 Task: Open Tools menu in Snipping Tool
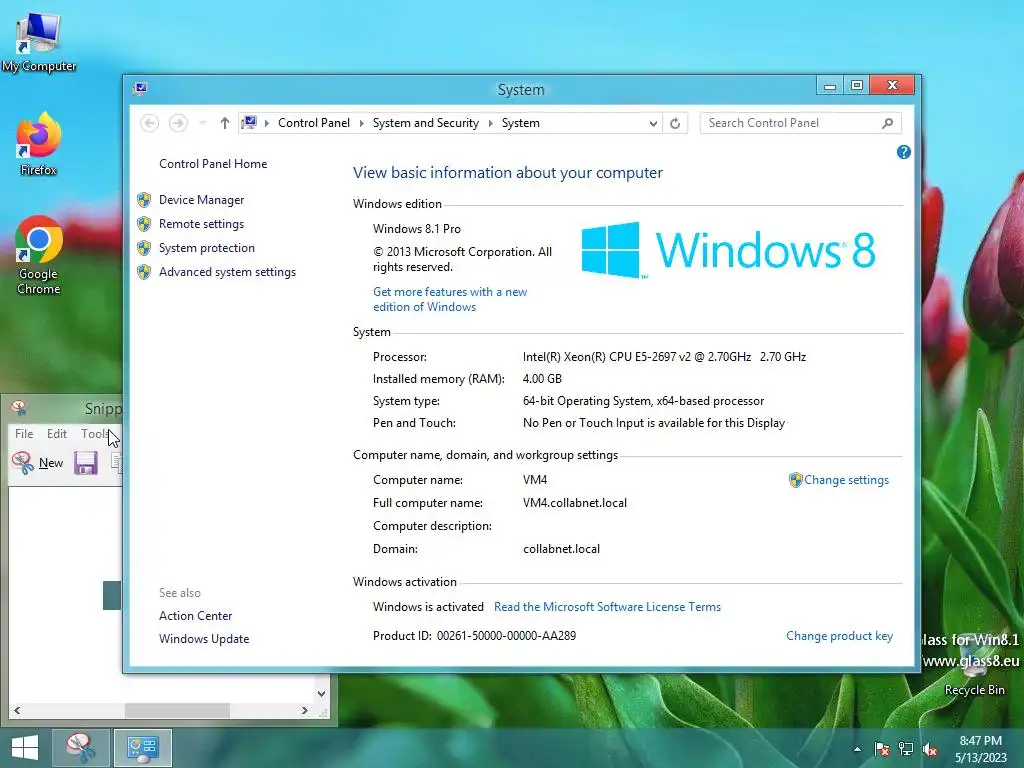[x=95, y=434]
